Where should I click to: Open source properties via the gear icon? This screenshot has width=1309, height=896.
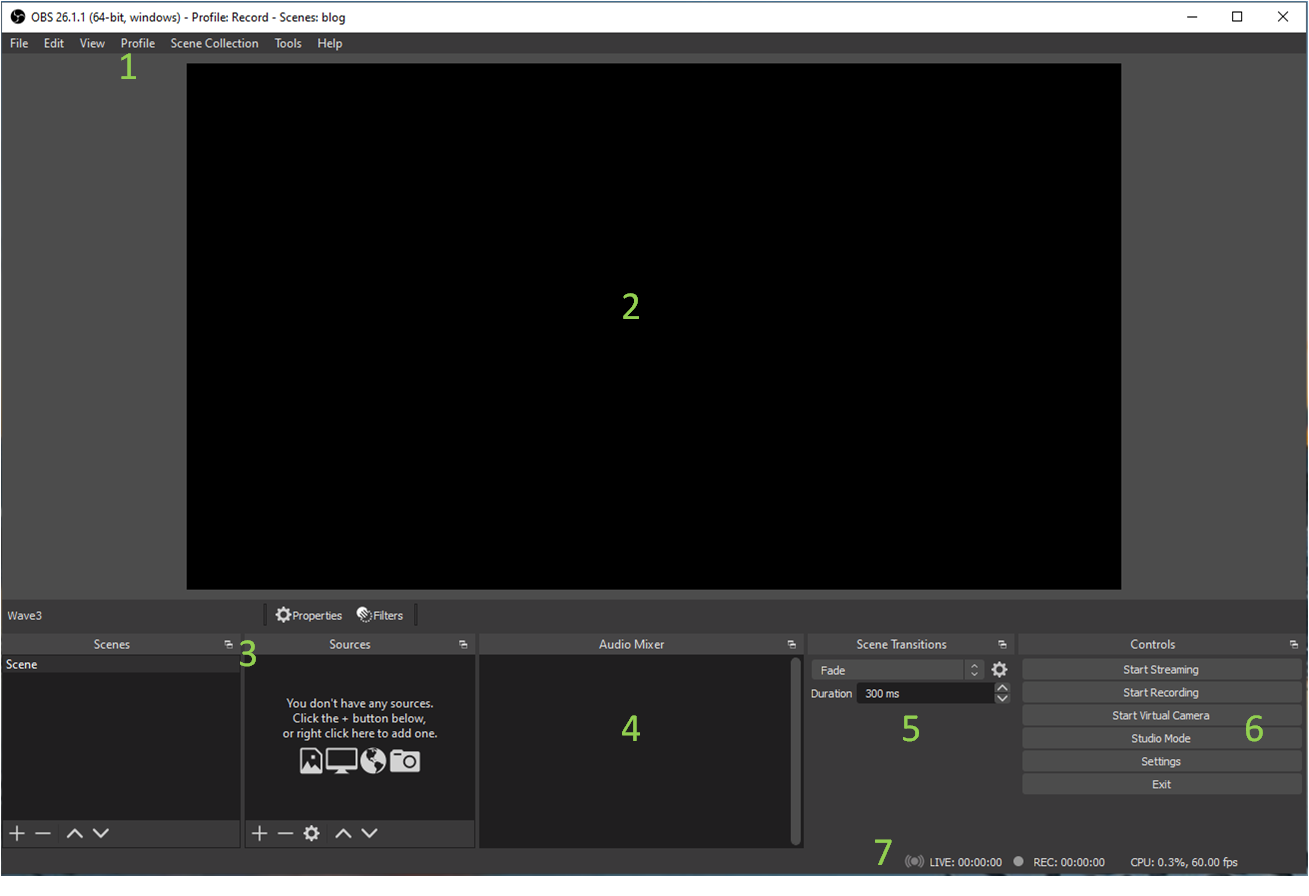(x=312, y=833)
